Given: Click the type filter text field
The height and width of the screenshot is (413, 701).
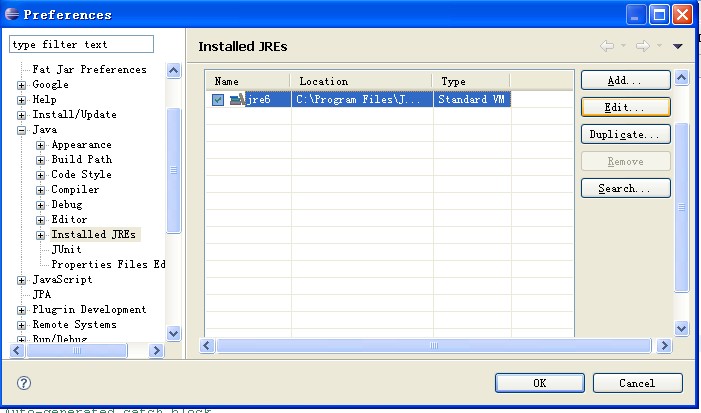Looking at the screenshot, I should coord(81,44).
